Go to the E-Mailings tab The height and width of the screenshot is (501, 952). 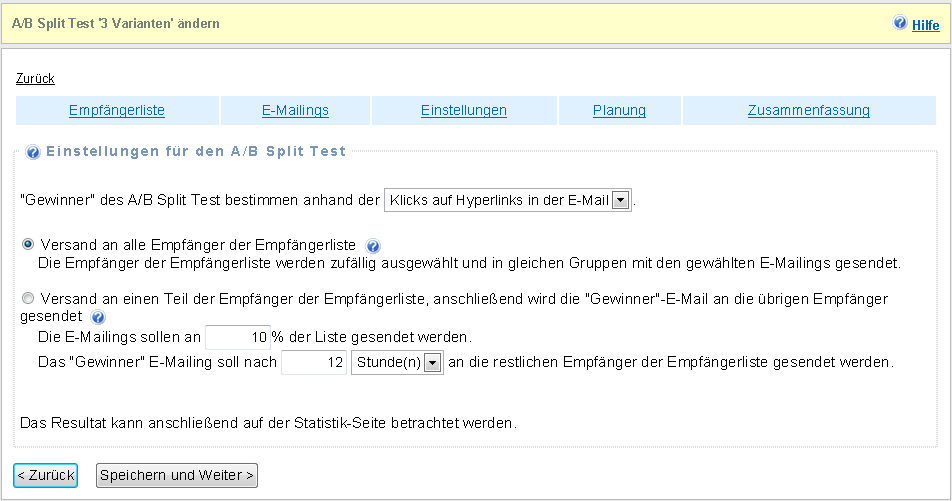coord(295,111)
